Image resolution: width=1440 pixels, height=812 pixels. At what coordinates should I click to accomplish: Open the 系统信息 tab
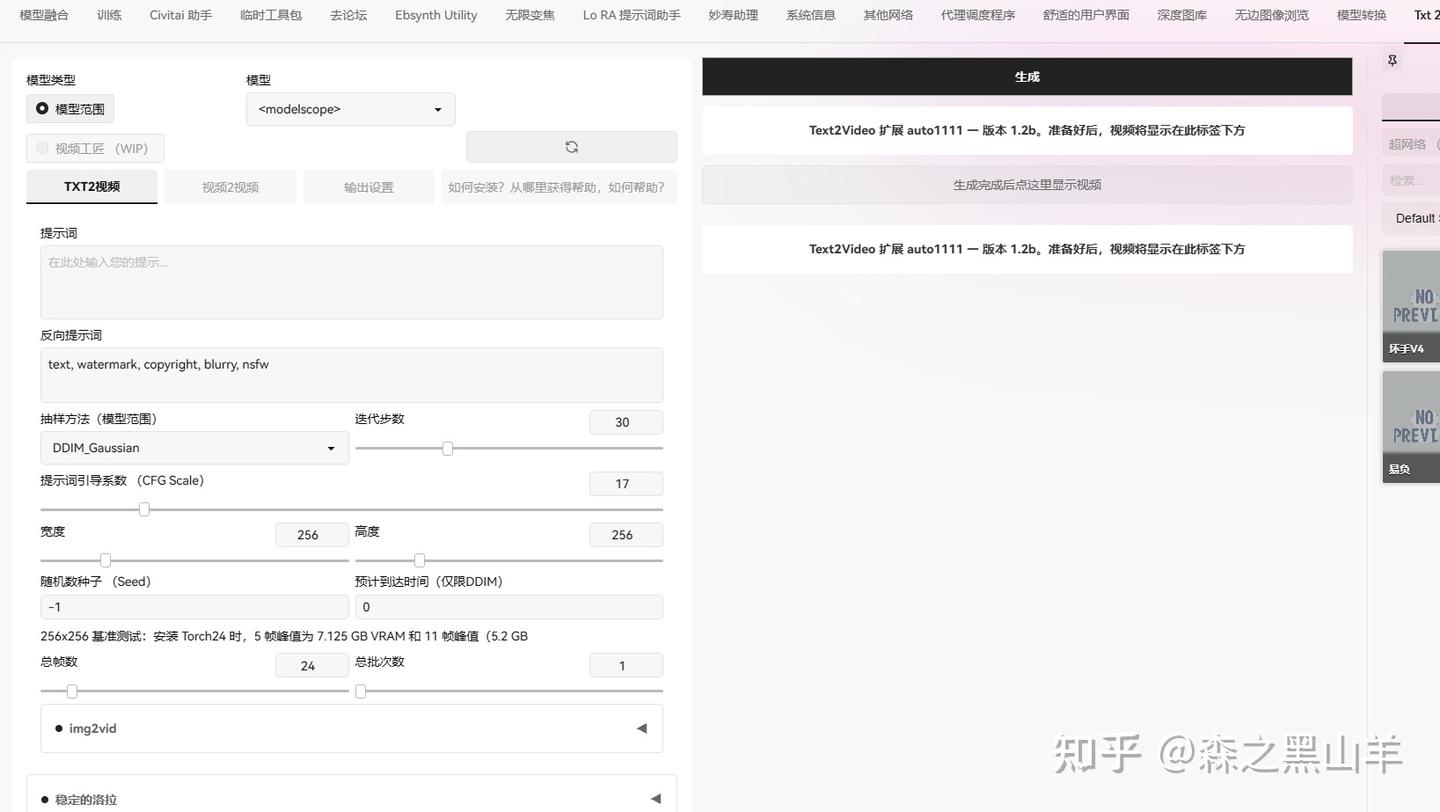[810, 15]
